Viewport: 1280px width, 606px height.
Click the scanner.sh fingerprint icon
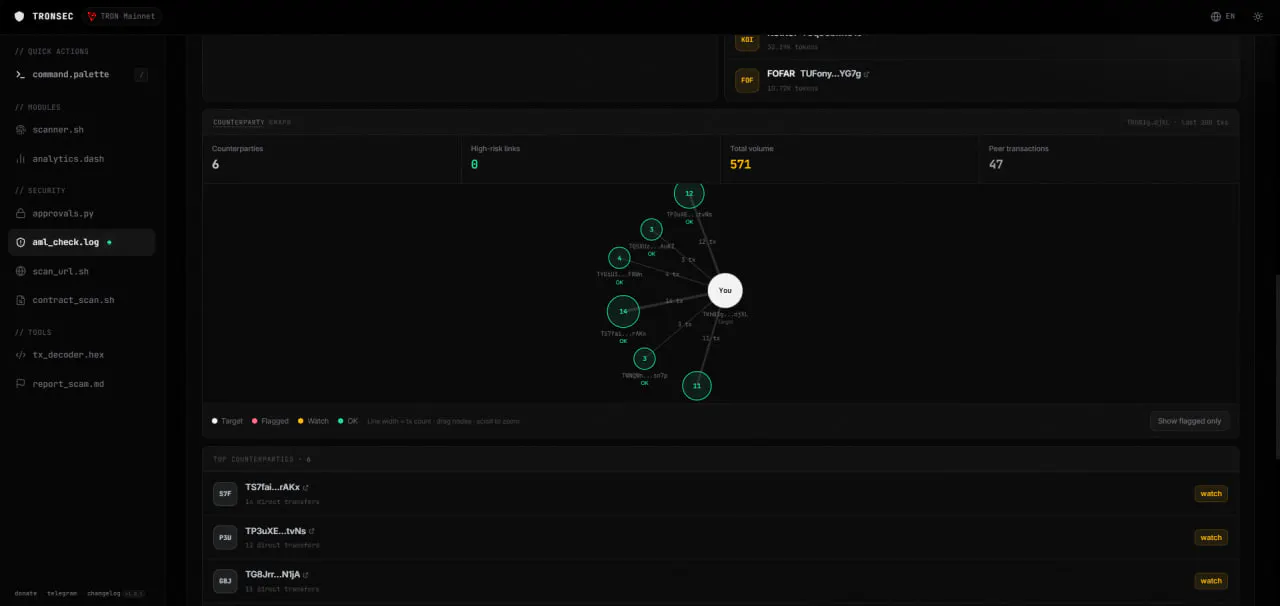click(x=21, y=130)
